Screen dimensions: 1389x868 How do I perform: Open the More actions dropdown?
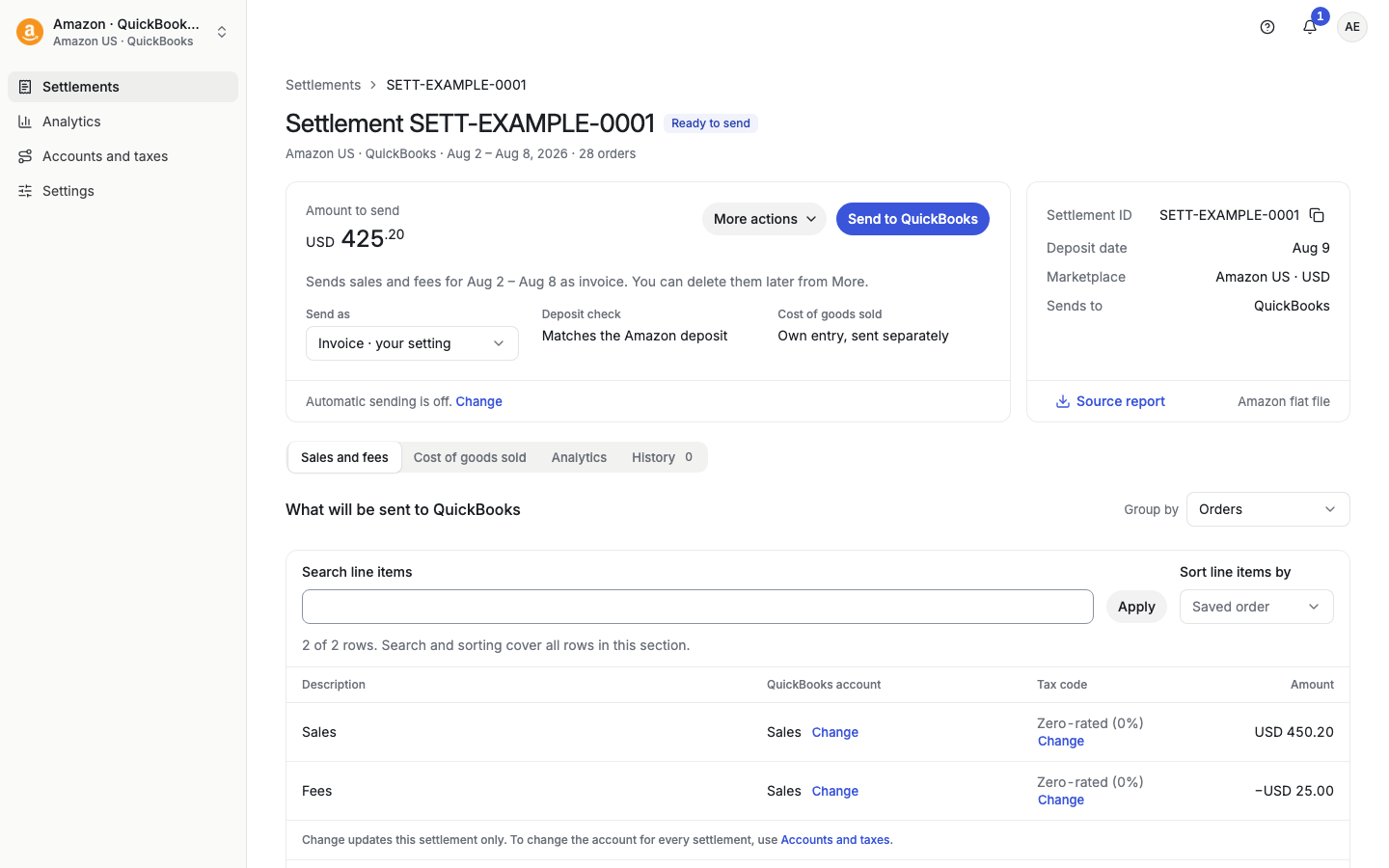764,219
